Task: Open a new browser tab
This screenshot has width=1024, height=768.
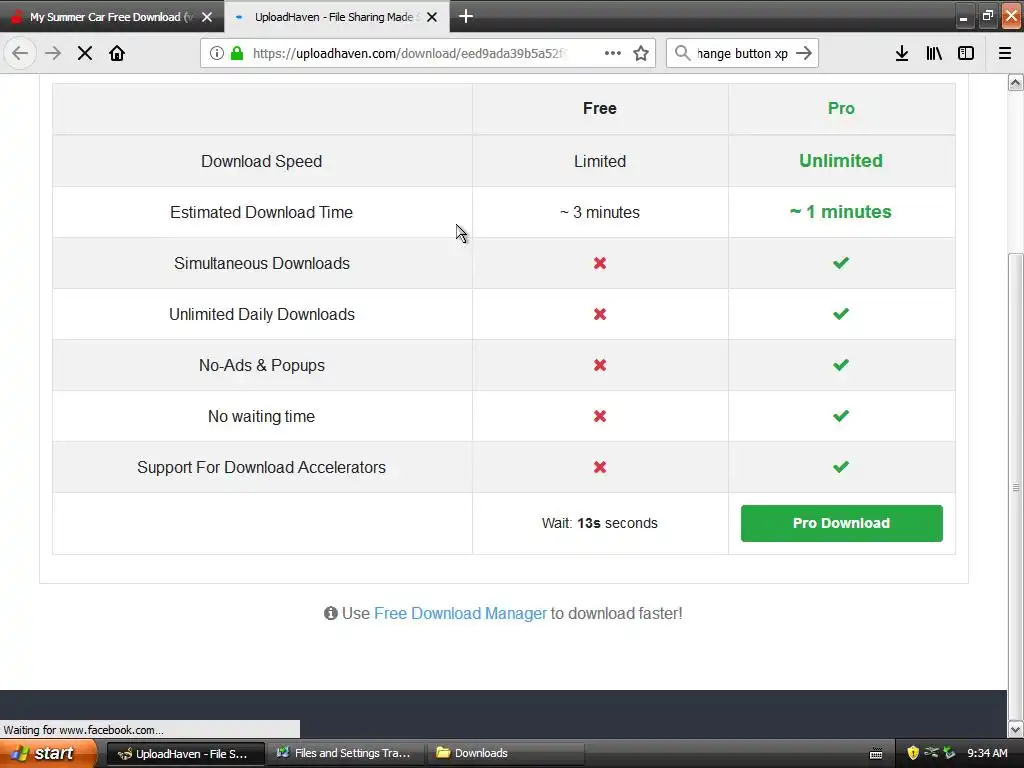Action: pos(466,16)
